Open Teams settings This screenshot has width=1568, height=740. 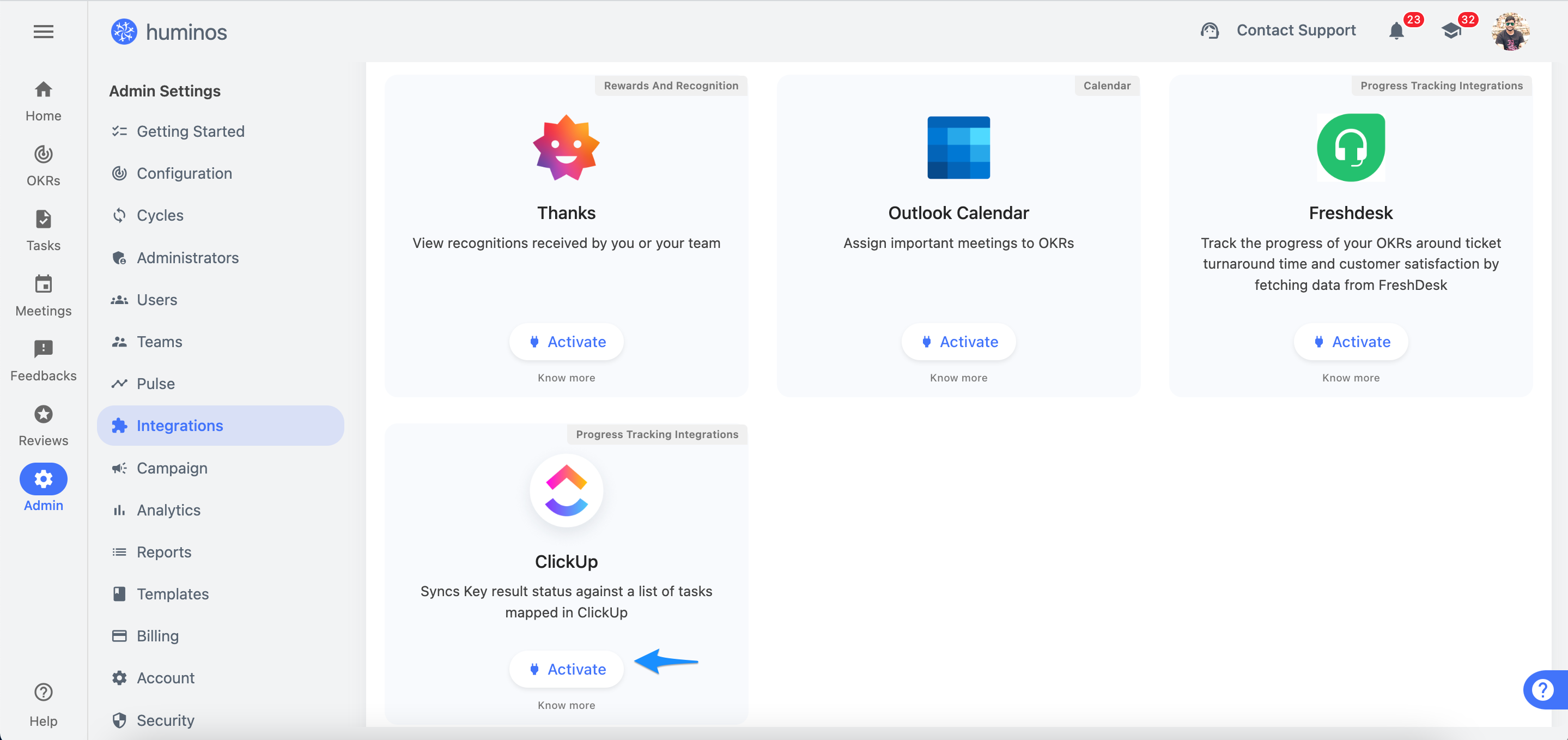pyautogui.click(x=220, y=342)
